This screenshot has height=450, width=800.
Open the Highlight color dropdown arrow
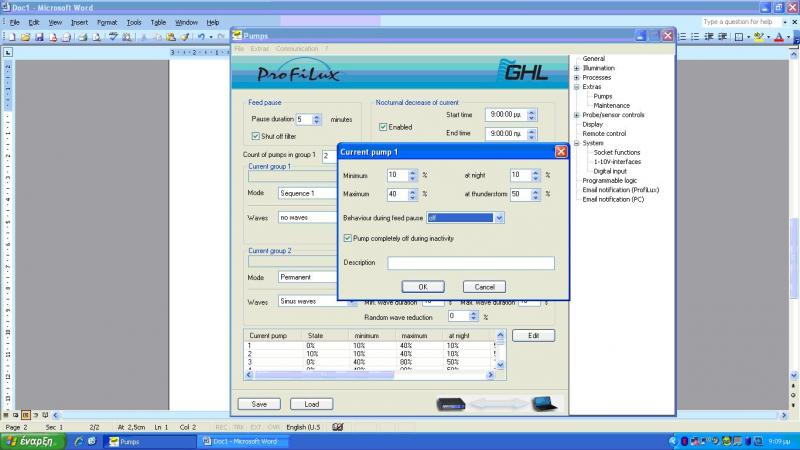point(768,37)
